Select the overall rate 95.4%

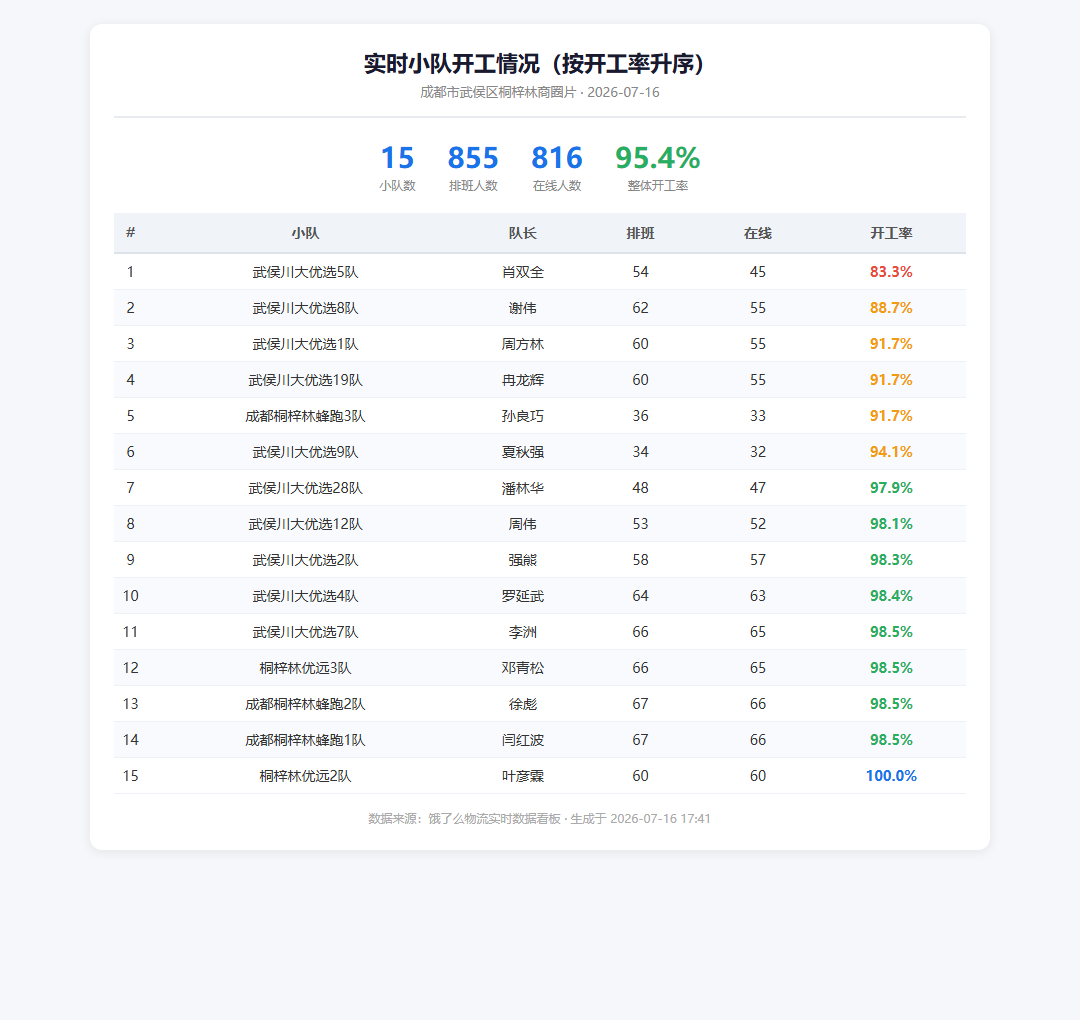[658, 158]
